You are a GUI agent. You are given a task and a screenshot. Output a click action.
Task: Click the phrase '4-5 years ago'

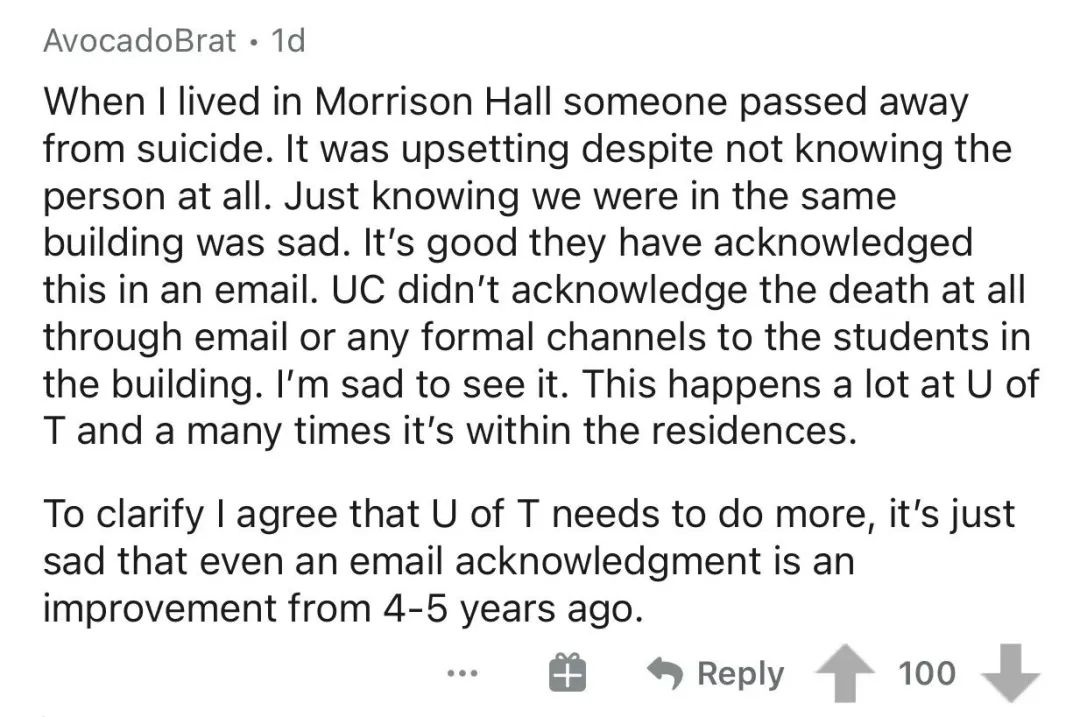pyautogui.click(x=512, y=609)
